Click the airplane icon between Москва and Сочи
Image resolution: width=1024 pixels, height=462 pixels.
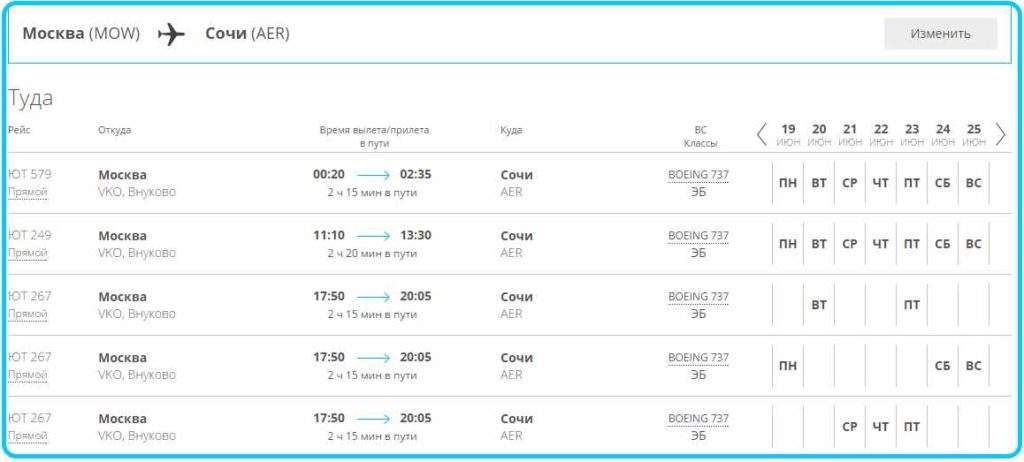click(x=171, y=34)
